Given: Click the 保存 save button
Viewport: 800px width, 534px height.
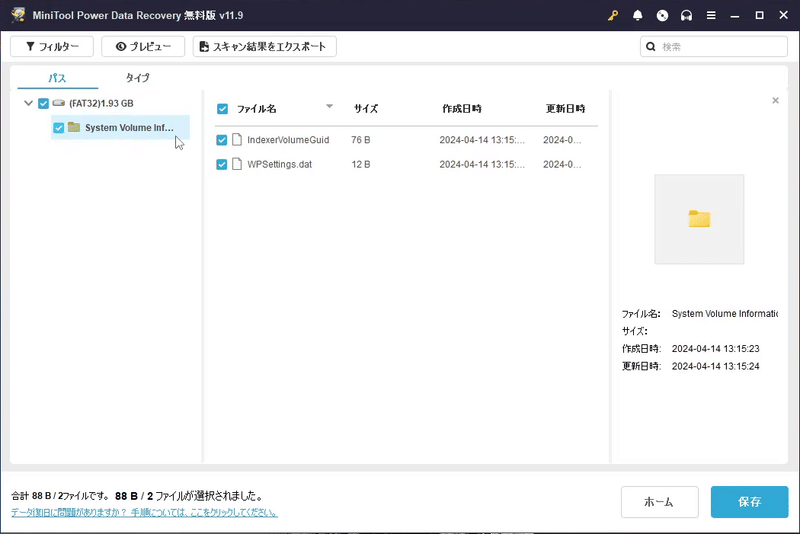Looking at the screenshot, I should tap(749, 502).
